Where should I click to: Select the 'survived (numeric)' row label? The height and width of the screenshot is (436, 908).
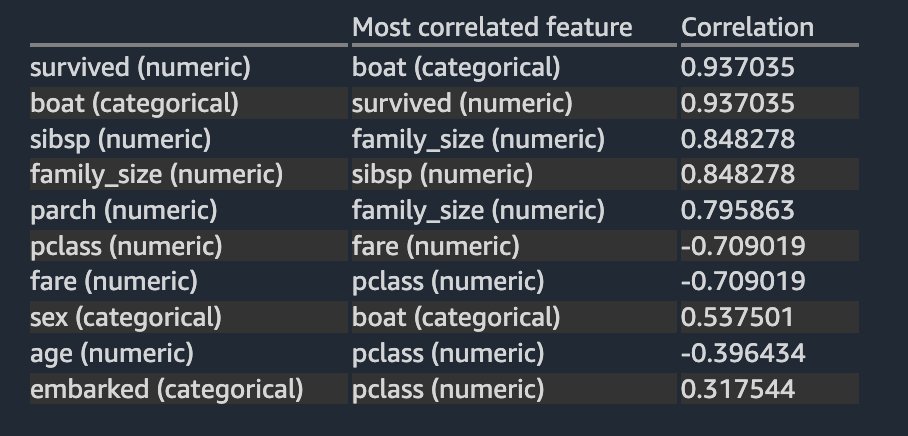pyautogui.click(x=140, y=67)
